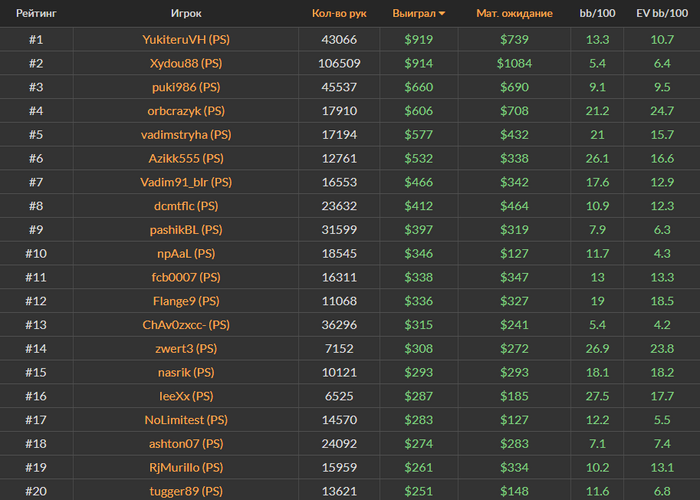This screenshot has height=500, width=700.
Task: Open vadimstryha (PS) player page
Action: [186, 134]
